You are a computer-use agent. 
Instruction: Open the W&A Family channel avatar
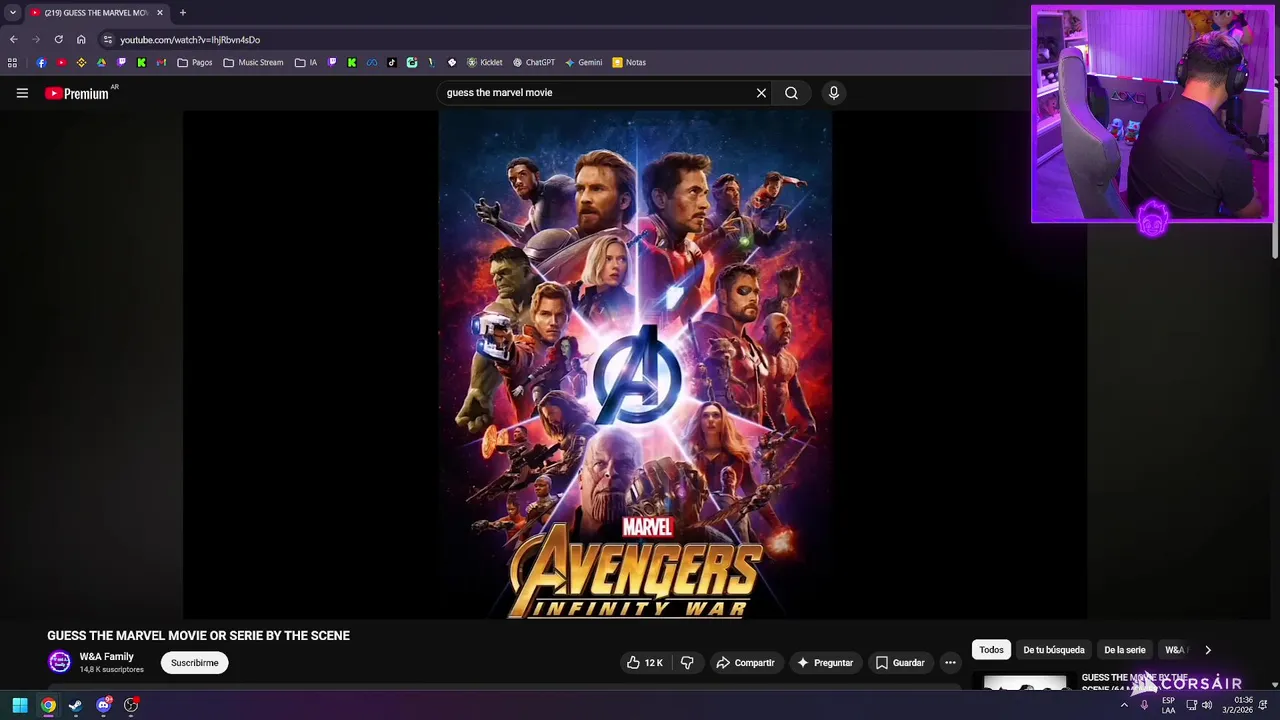[60, 662]
